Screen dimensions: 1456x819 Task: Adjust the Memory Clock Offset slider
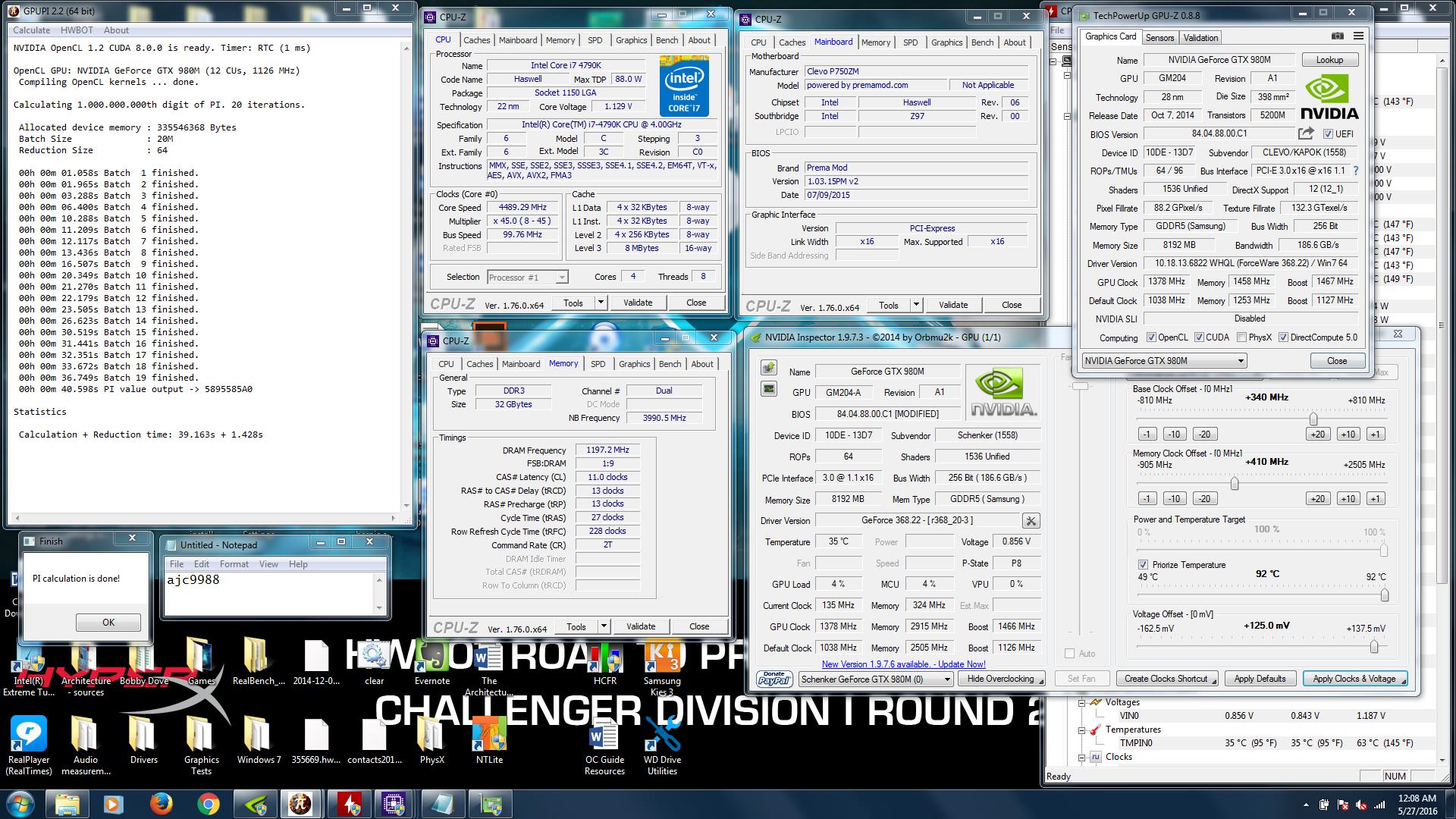(1235, 484)
